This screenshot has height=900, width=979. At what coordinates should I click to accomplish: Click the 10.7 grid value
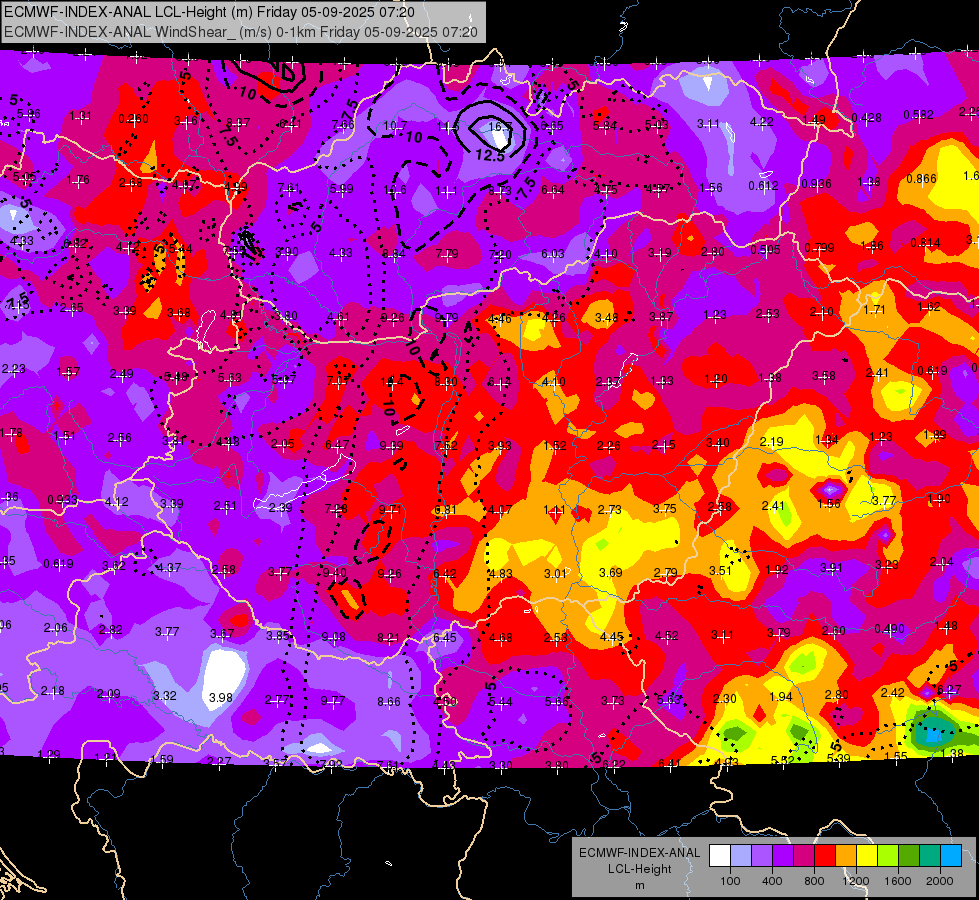pyautogui.click(x=395, y=126)
